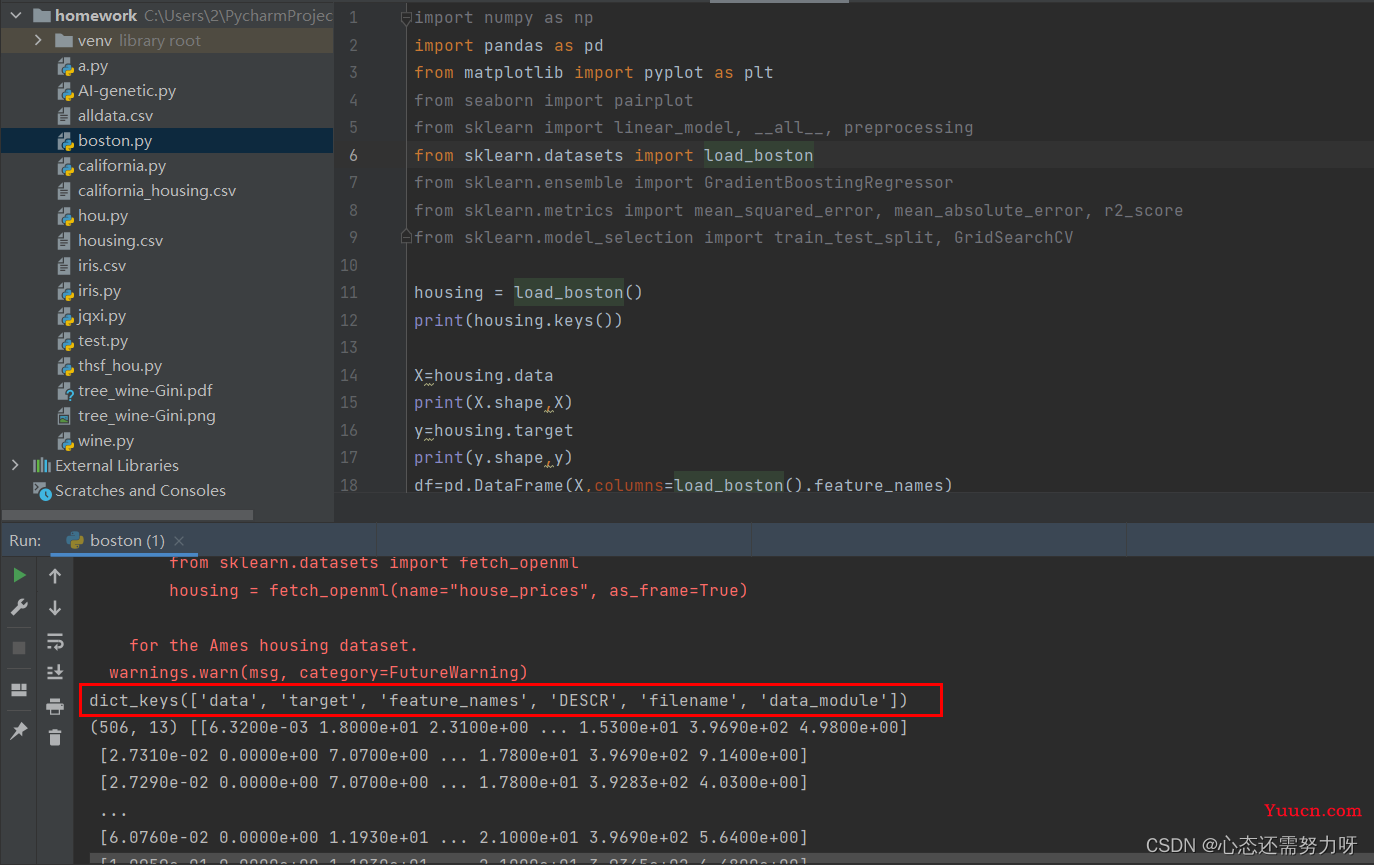
Task: Click 'y=housing.target' code line
Action: [494, 430]
